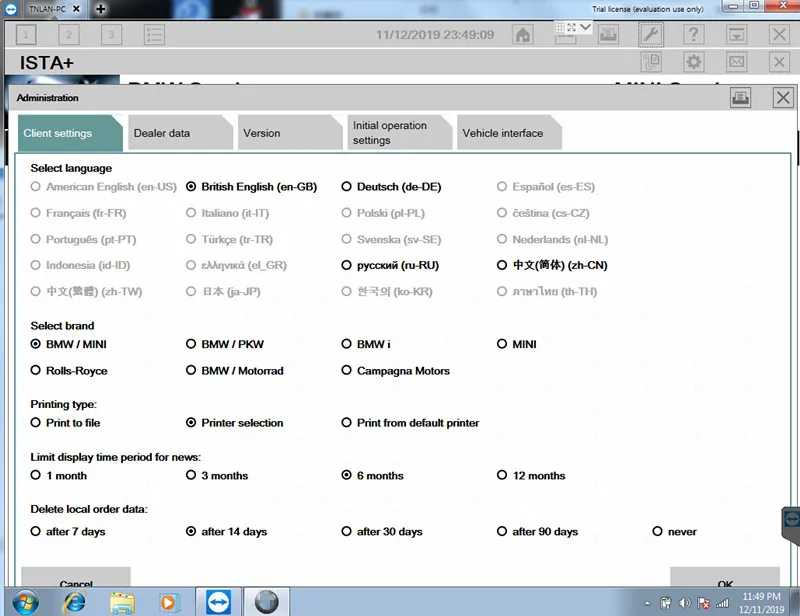Choose MINI brand option

[x=516, y=344]
